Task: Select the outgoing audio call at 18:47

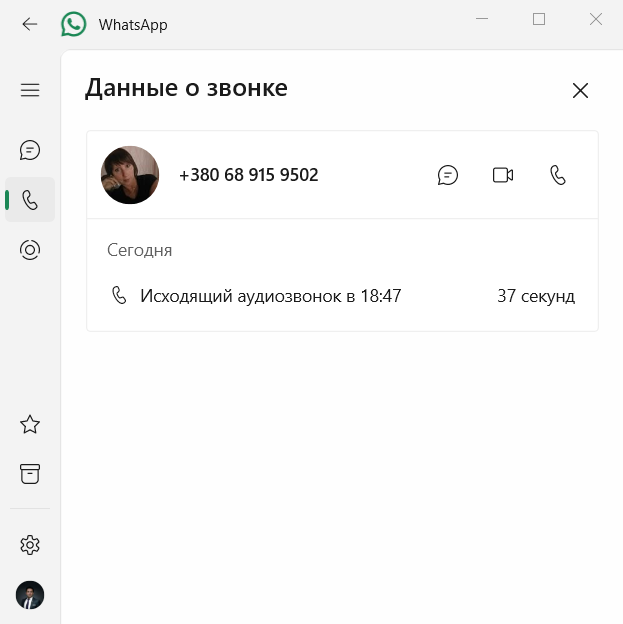Action: 342,296
